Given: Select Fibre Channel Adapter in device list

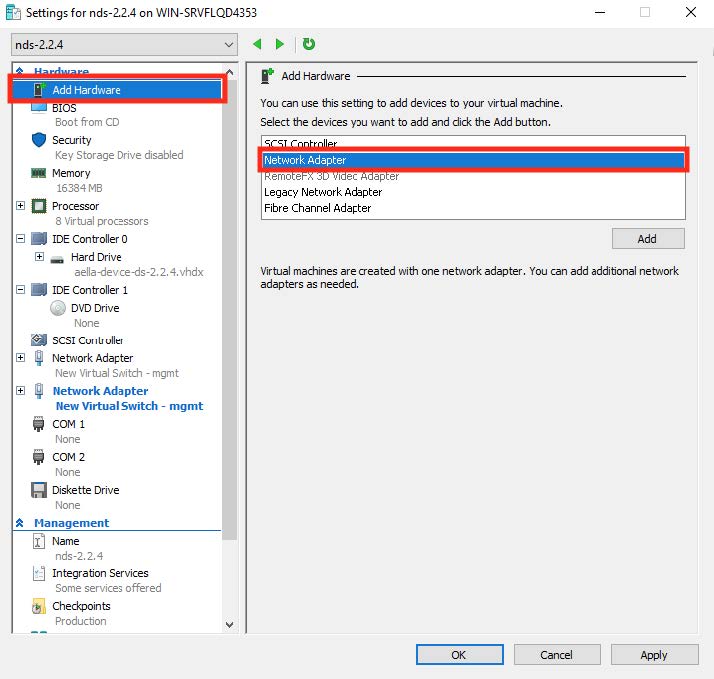Looking at the screenshot, I should (x=317, y=208).
